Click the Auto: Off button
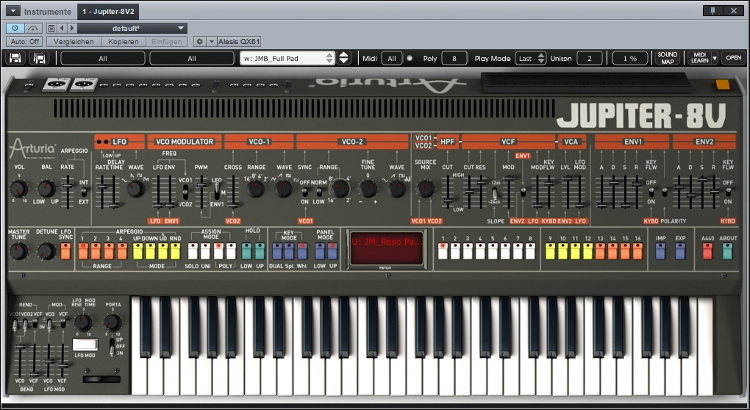 (x=25, y=42)
